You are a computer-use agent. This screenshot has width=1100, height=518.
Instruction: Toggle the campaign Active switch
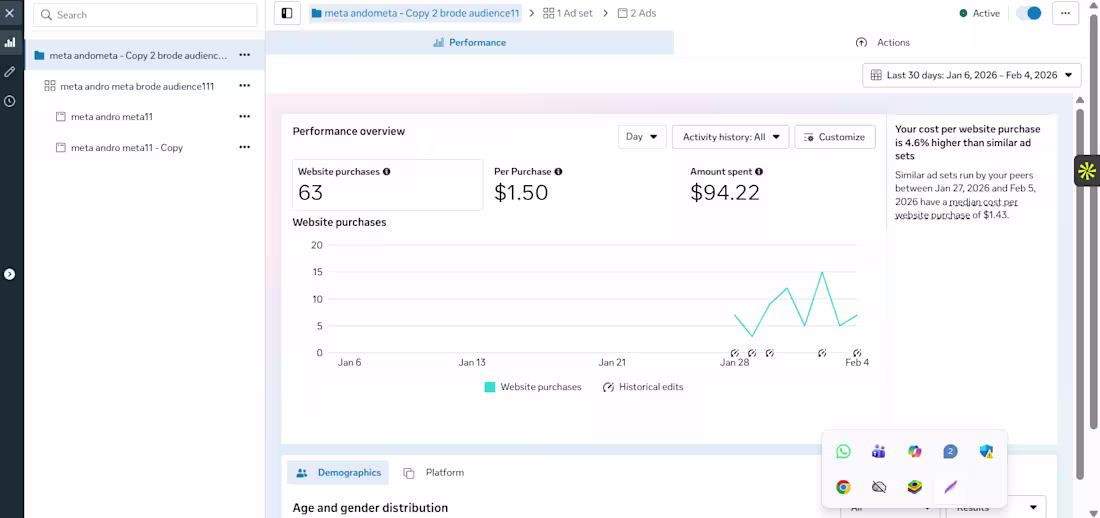pyautogui.click(x=1029, y=13)
